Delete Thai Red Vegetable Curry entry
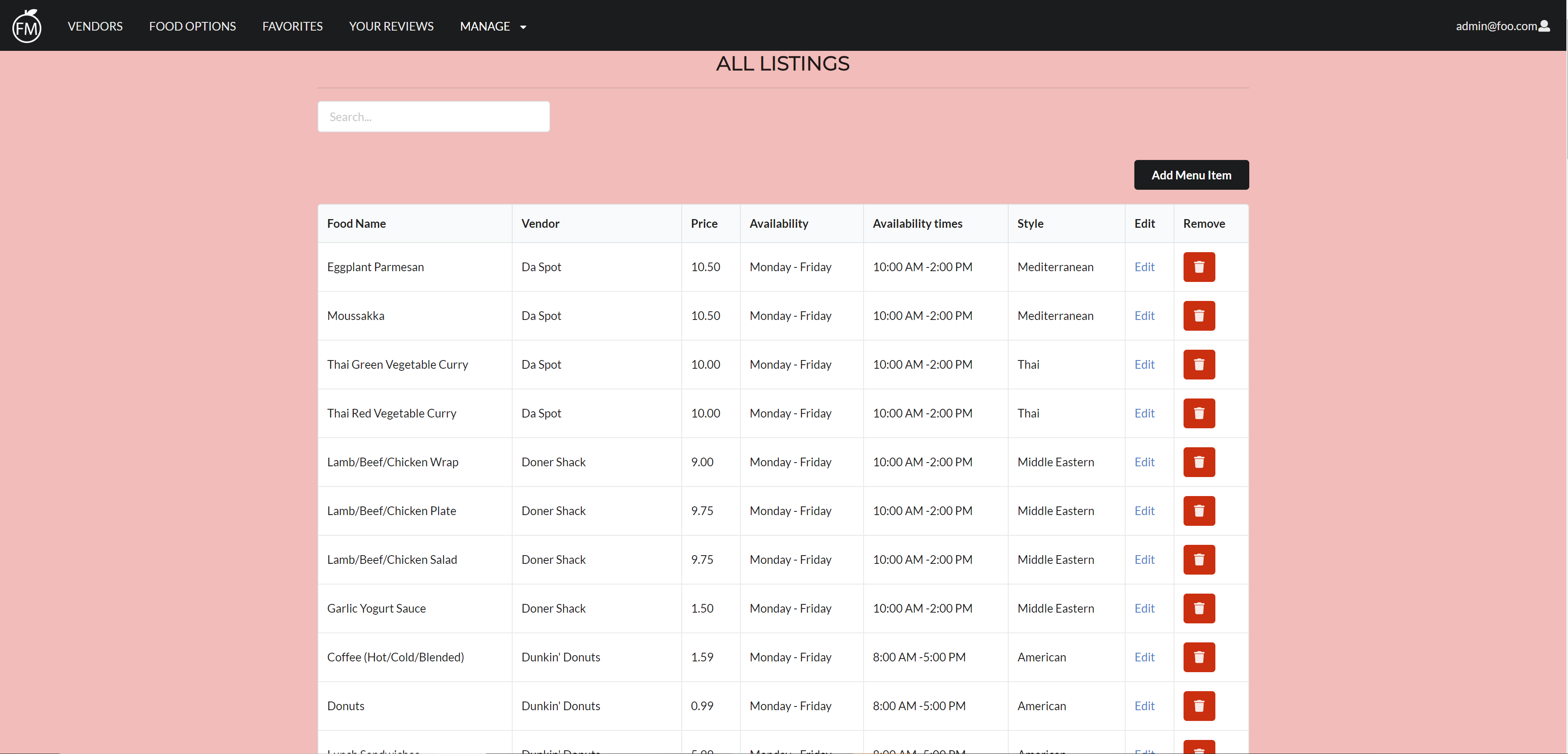Image resolution: width=1568 pixels, height=754 pixels. tap(1198, 413)
